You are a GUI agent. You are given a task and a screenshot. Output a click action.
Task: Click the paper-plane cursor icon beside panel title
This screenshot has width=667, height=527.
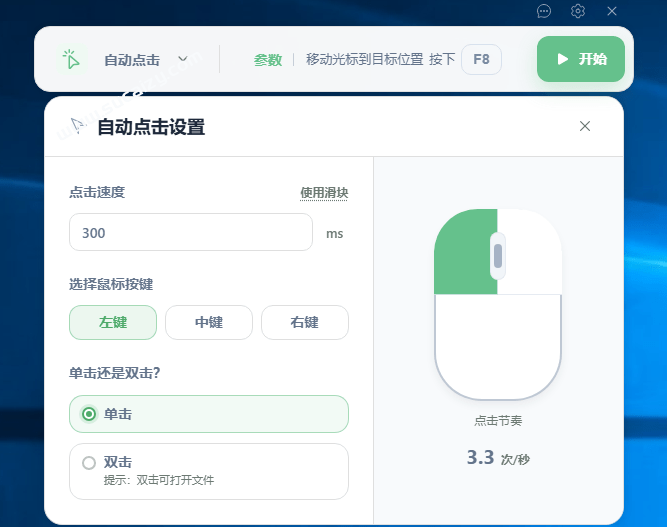[78, 126]
